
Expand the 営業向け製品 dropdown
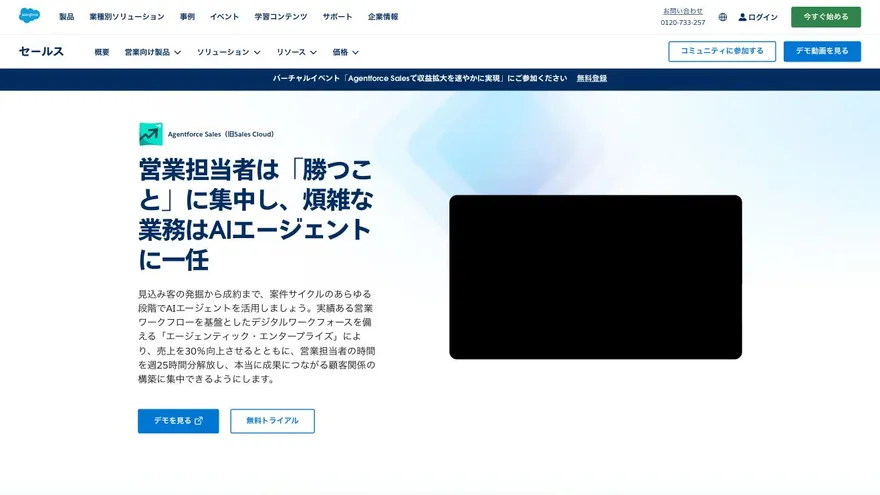(153, 52)
